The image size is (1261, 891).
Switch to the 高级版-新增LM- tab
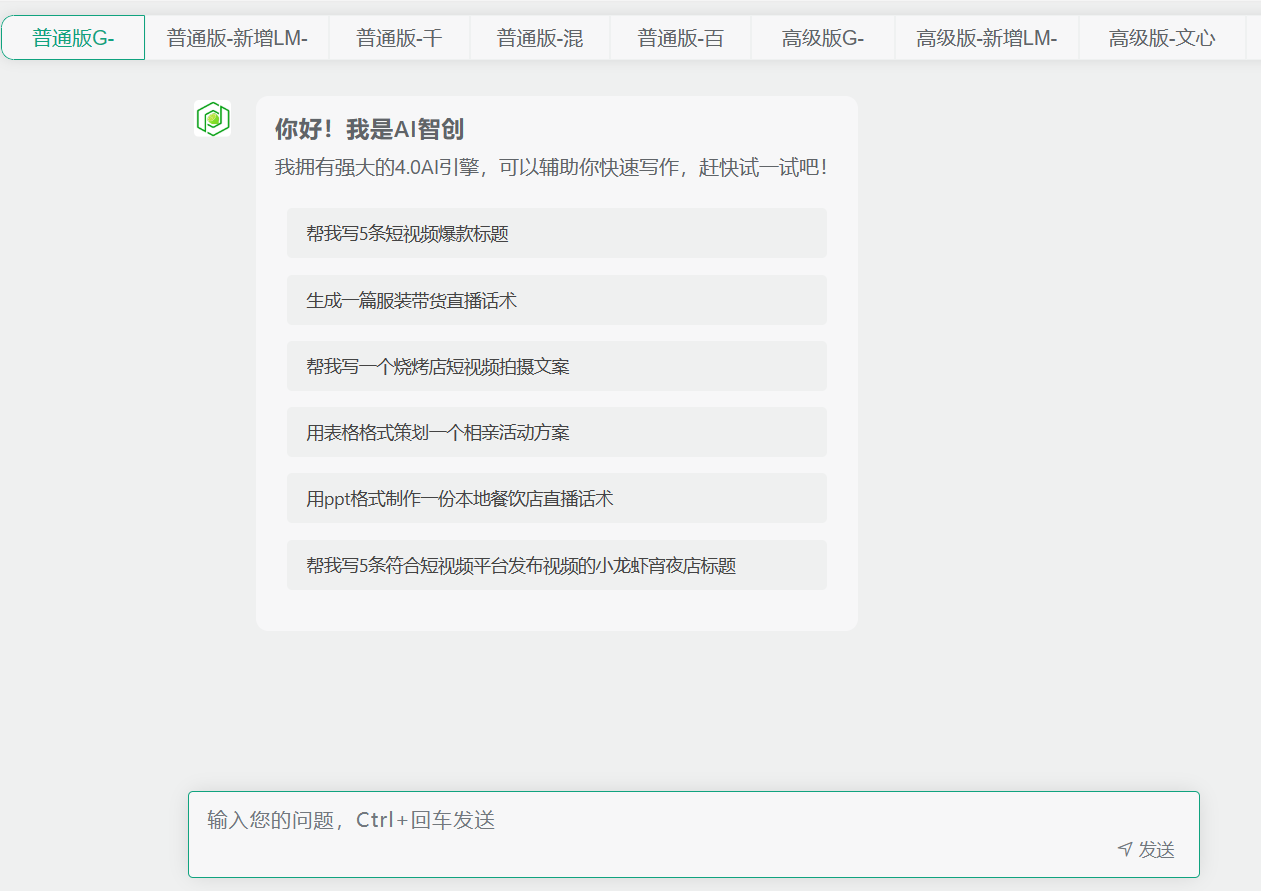pyautogui.click(x=986, y=38)
